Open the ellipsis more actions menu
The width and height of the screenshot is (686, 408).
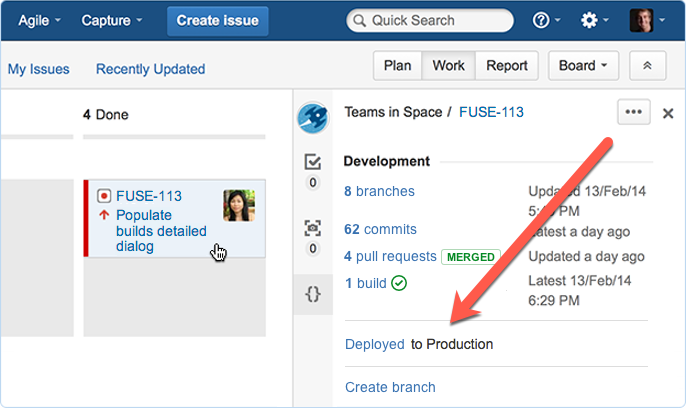coord(634,112)
